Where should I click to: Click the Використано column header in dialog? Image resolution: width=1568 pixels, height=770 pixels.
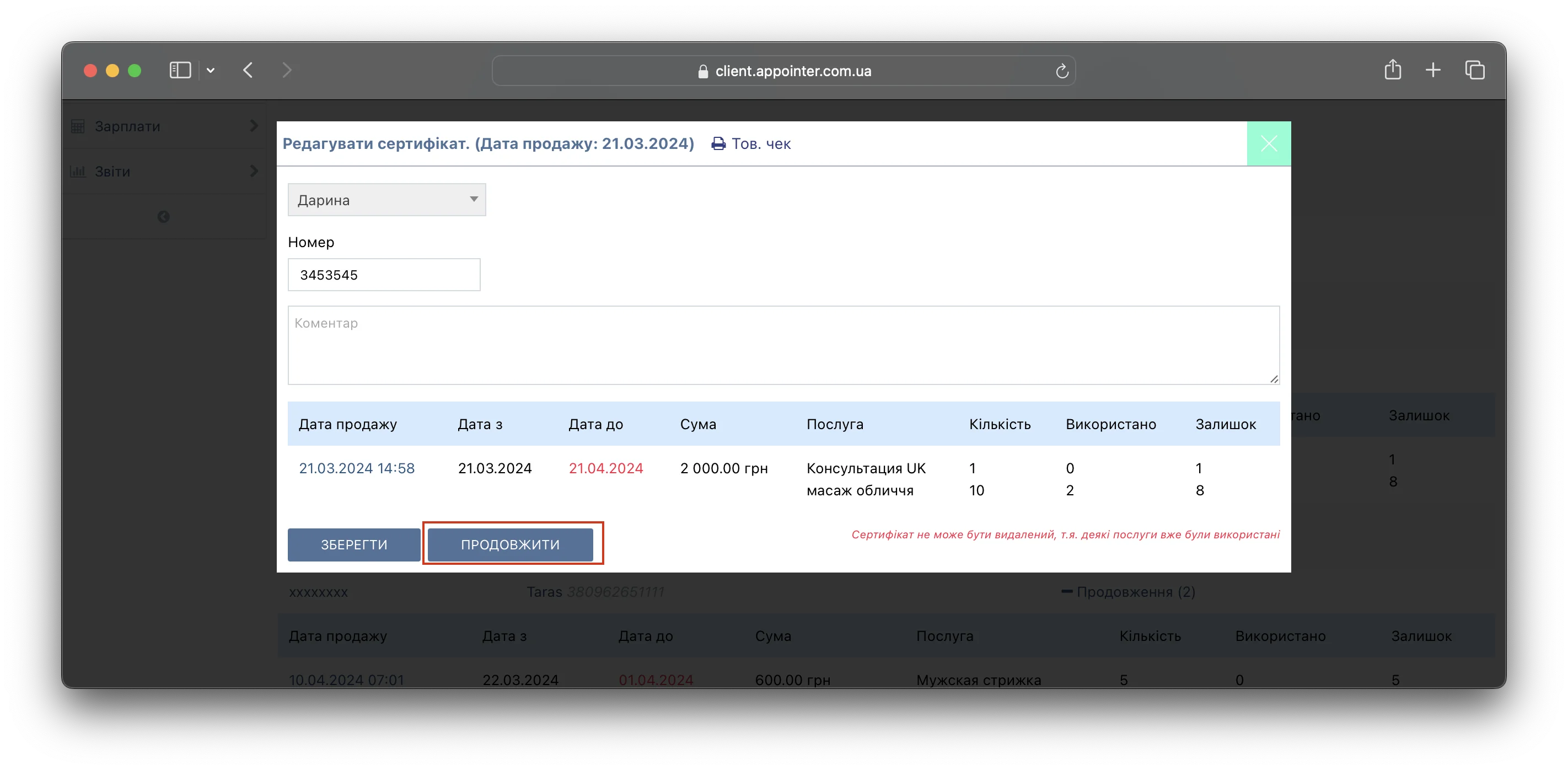(x=1111, y=424)
